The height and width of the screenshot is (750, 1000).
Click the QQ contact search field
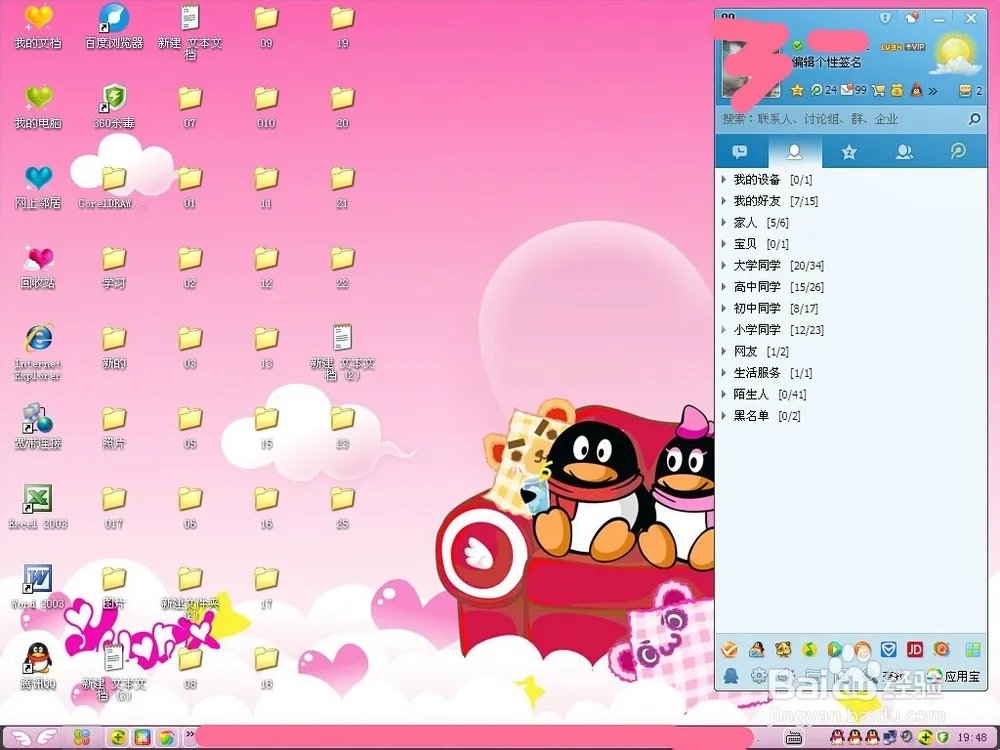point(840,119)
